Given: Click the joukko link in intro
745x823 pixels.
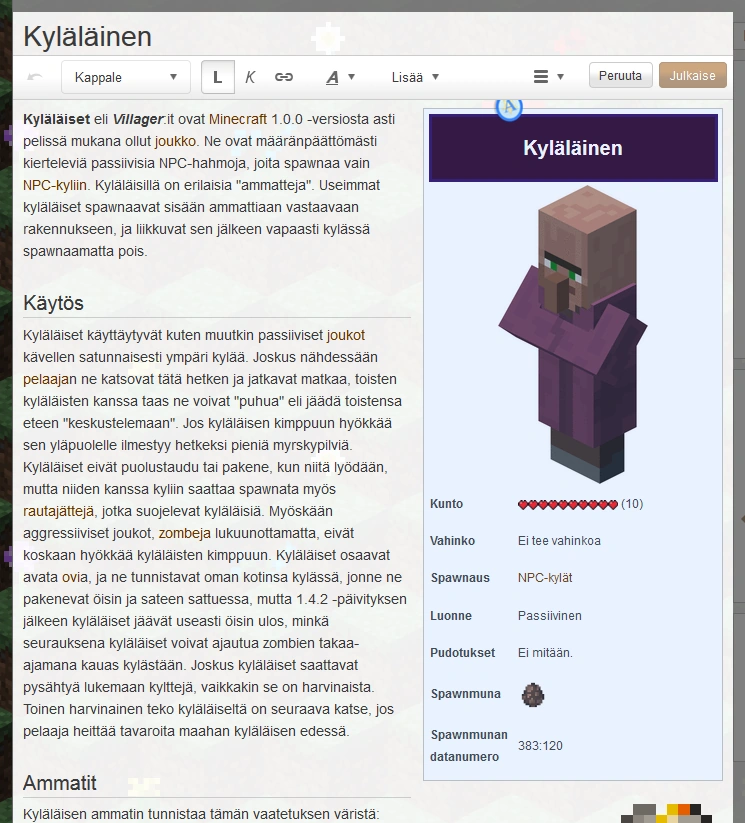Looking at the screenshot, I should 175,141.
